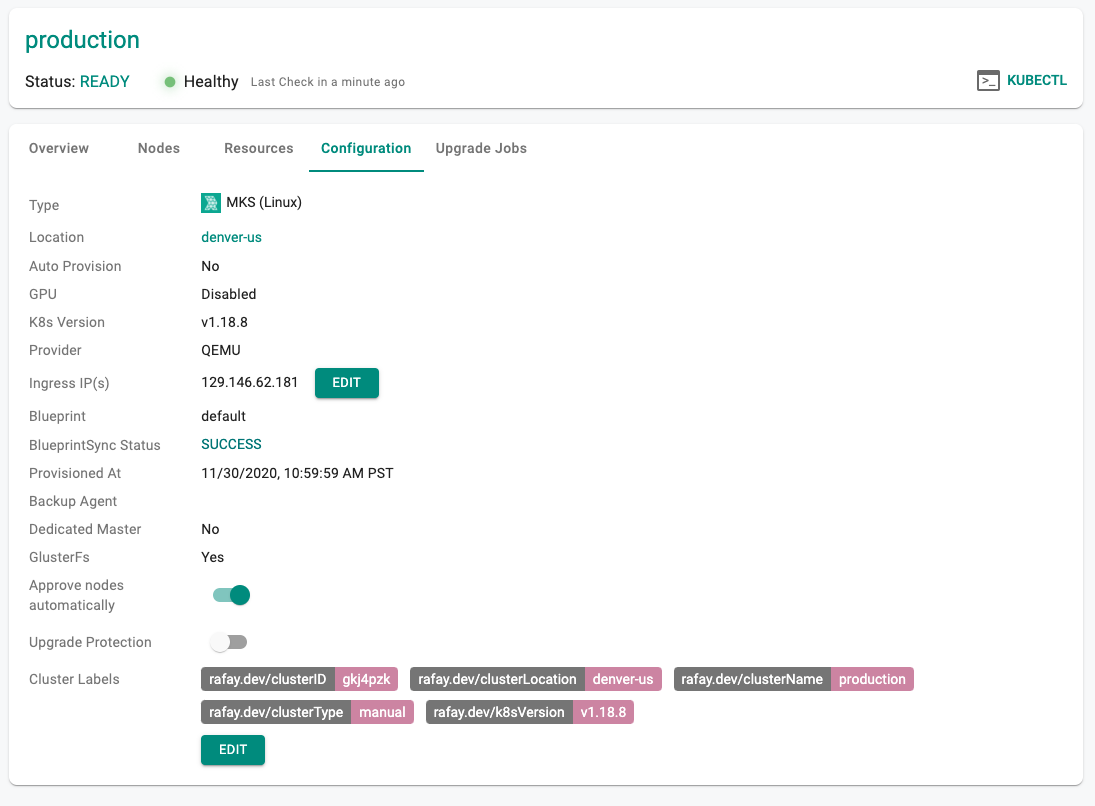Image resolution: width=1095 pixels, height=806 pixels.
Task: Click the production cluster title
Action: [82, 40]
